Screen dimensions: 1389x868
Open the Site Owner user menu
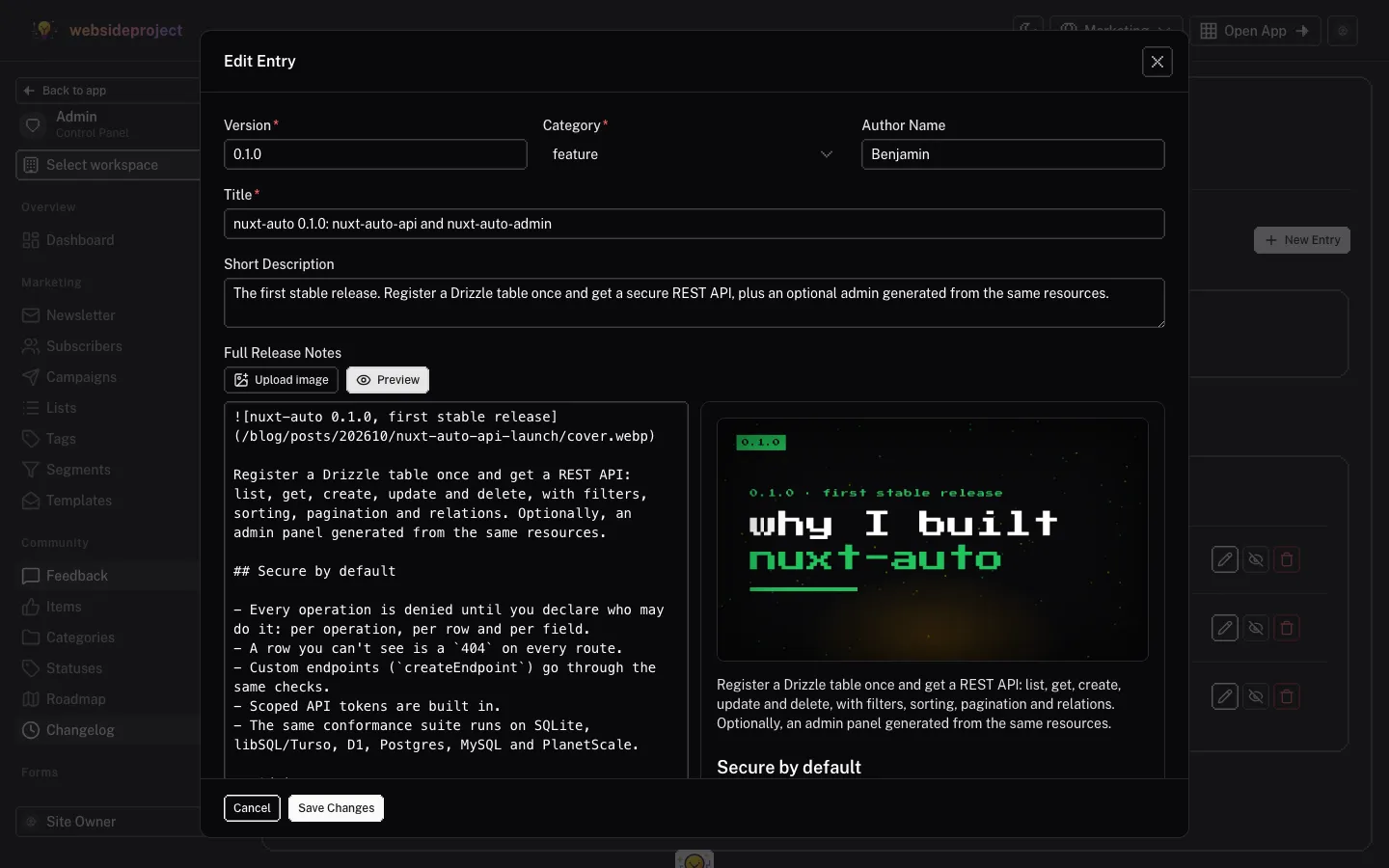[x=108, y=822]
